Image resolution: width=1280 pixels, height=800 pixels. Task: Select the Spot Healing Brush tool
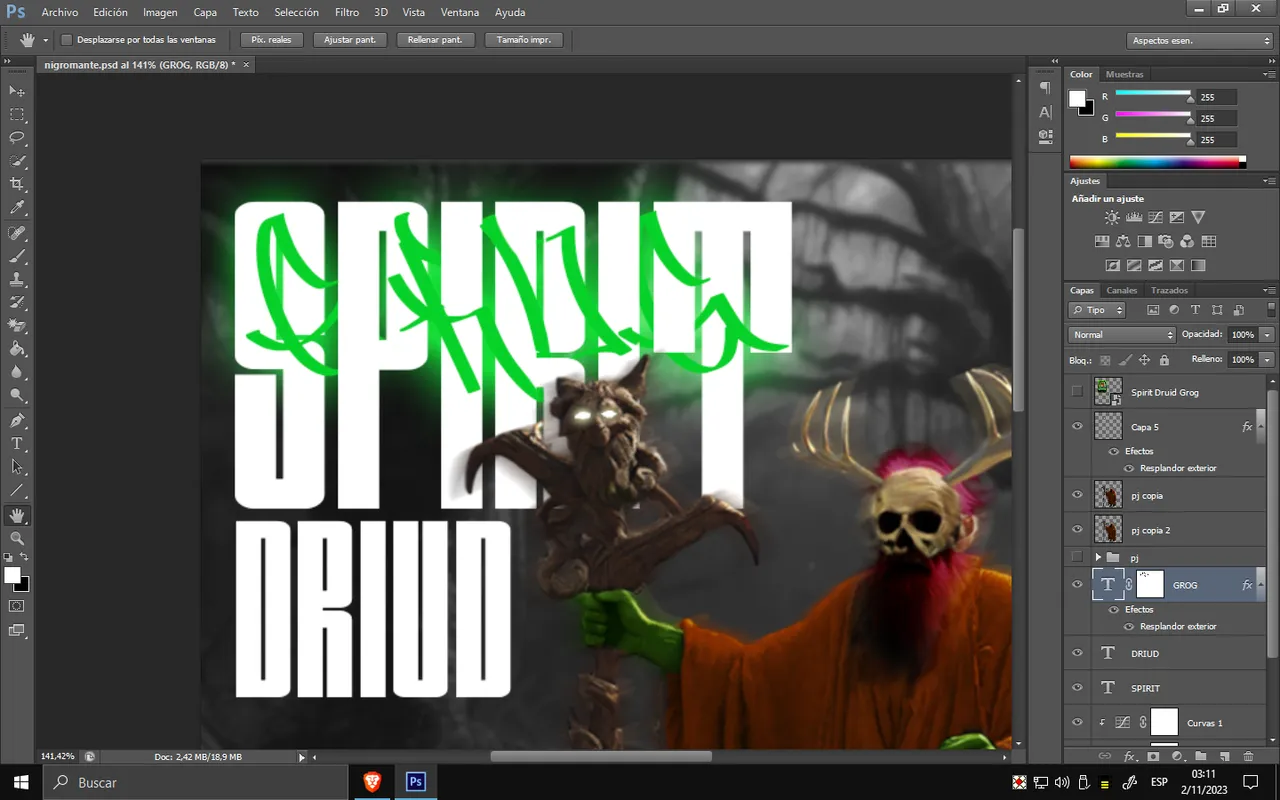(x=17, y=233)
